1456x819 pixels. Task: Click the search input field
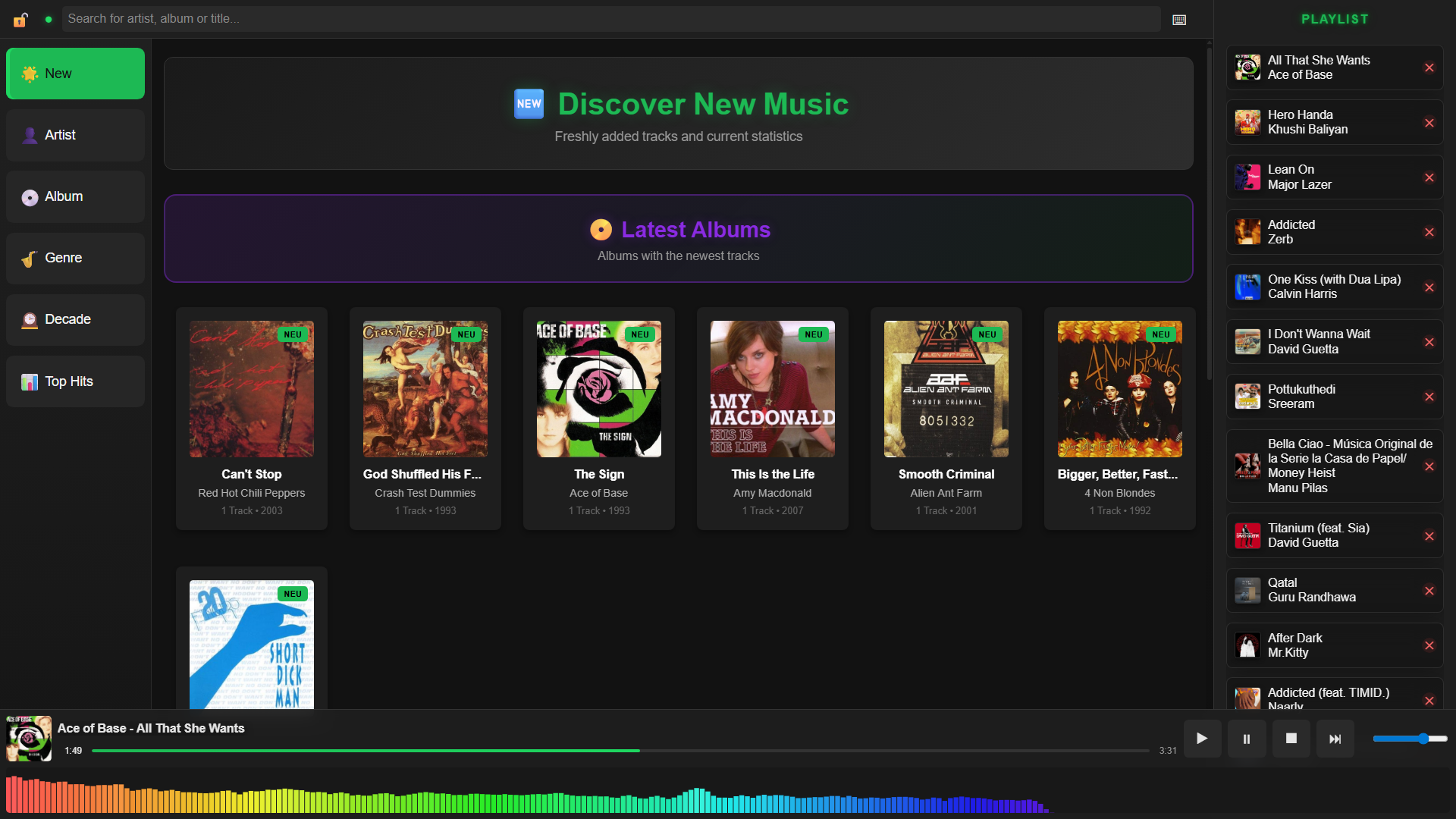(607, 19)
